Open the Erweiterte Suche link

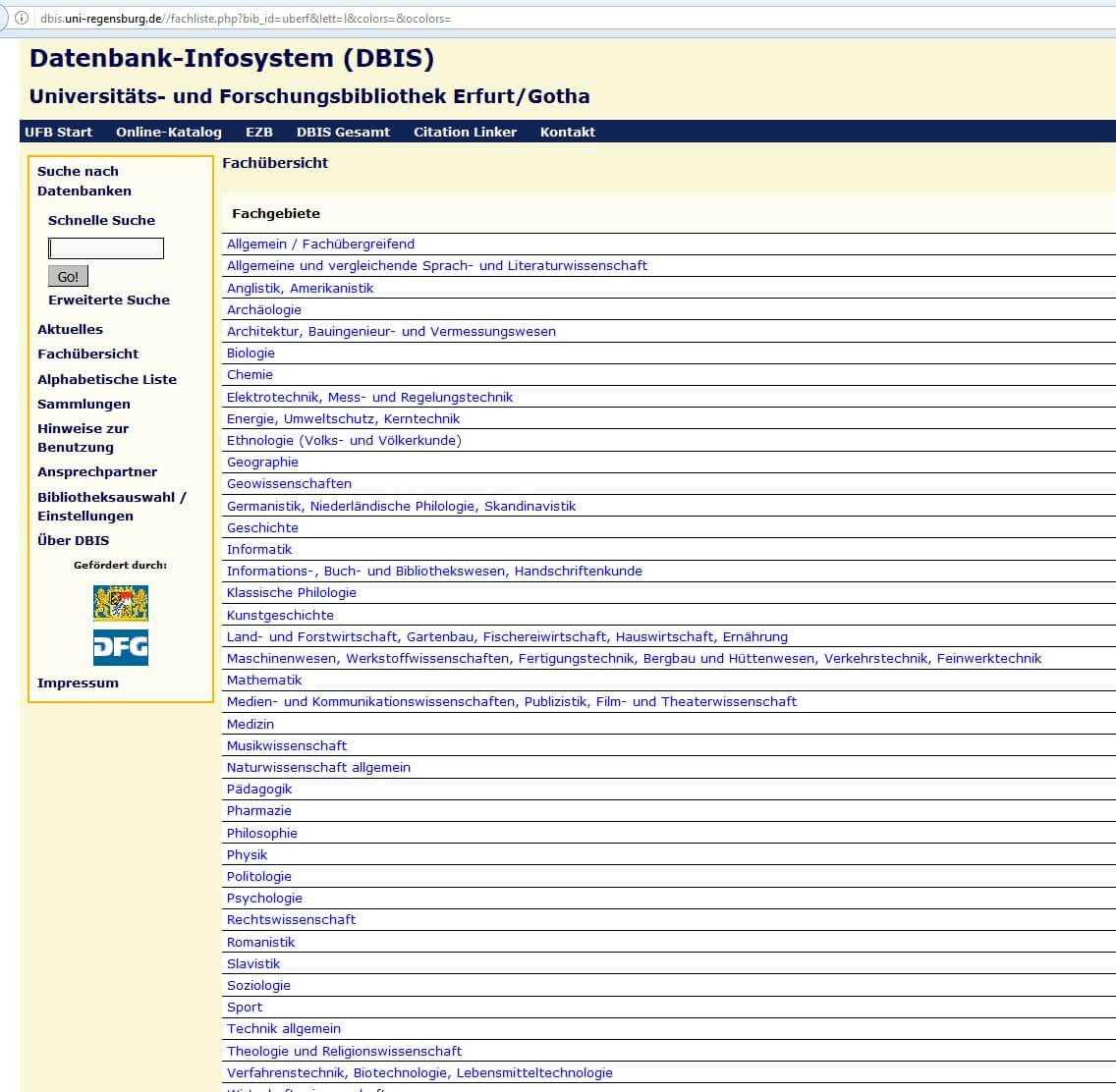[108, 300]
